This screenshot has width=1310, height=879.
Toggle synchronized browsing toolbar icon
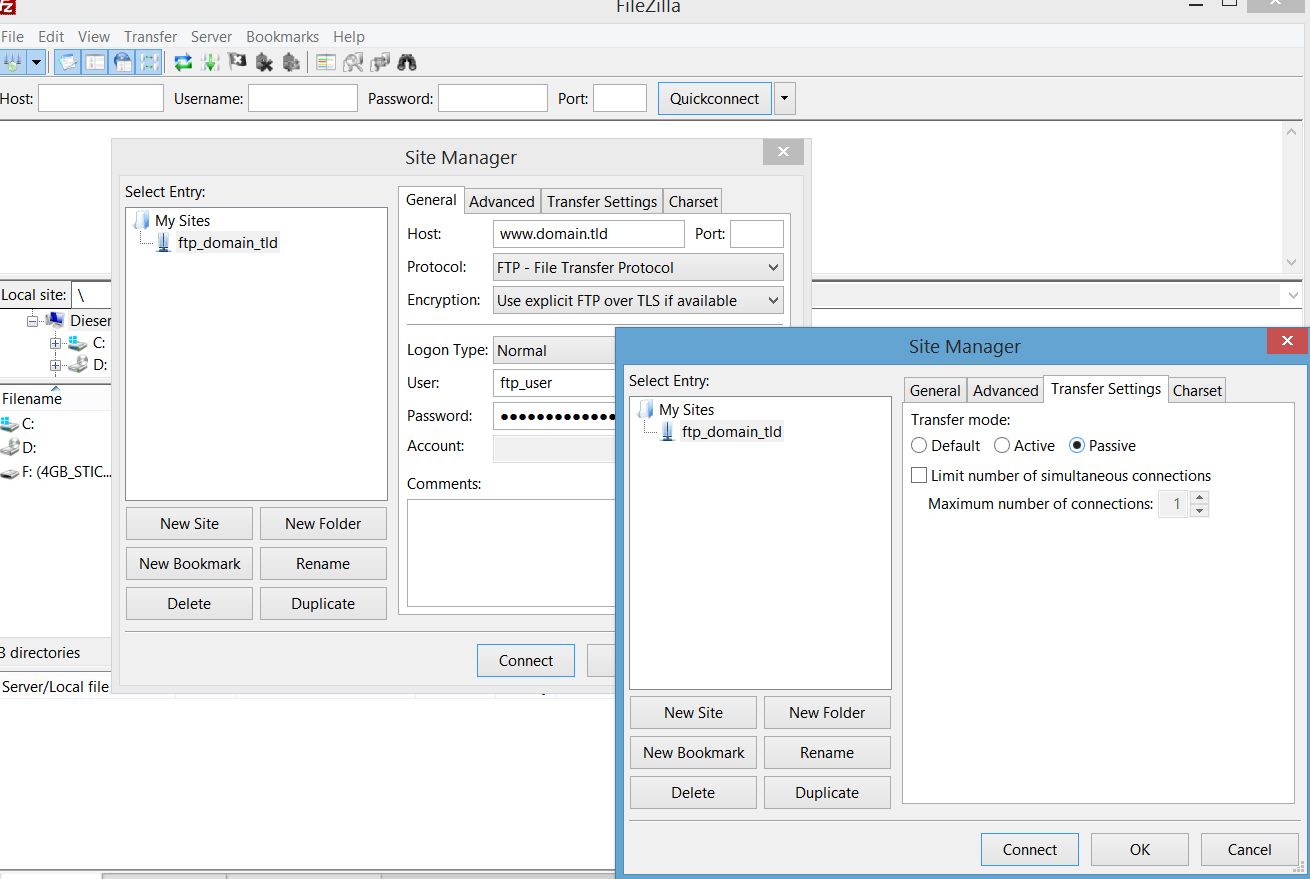(x=379, y=62)
